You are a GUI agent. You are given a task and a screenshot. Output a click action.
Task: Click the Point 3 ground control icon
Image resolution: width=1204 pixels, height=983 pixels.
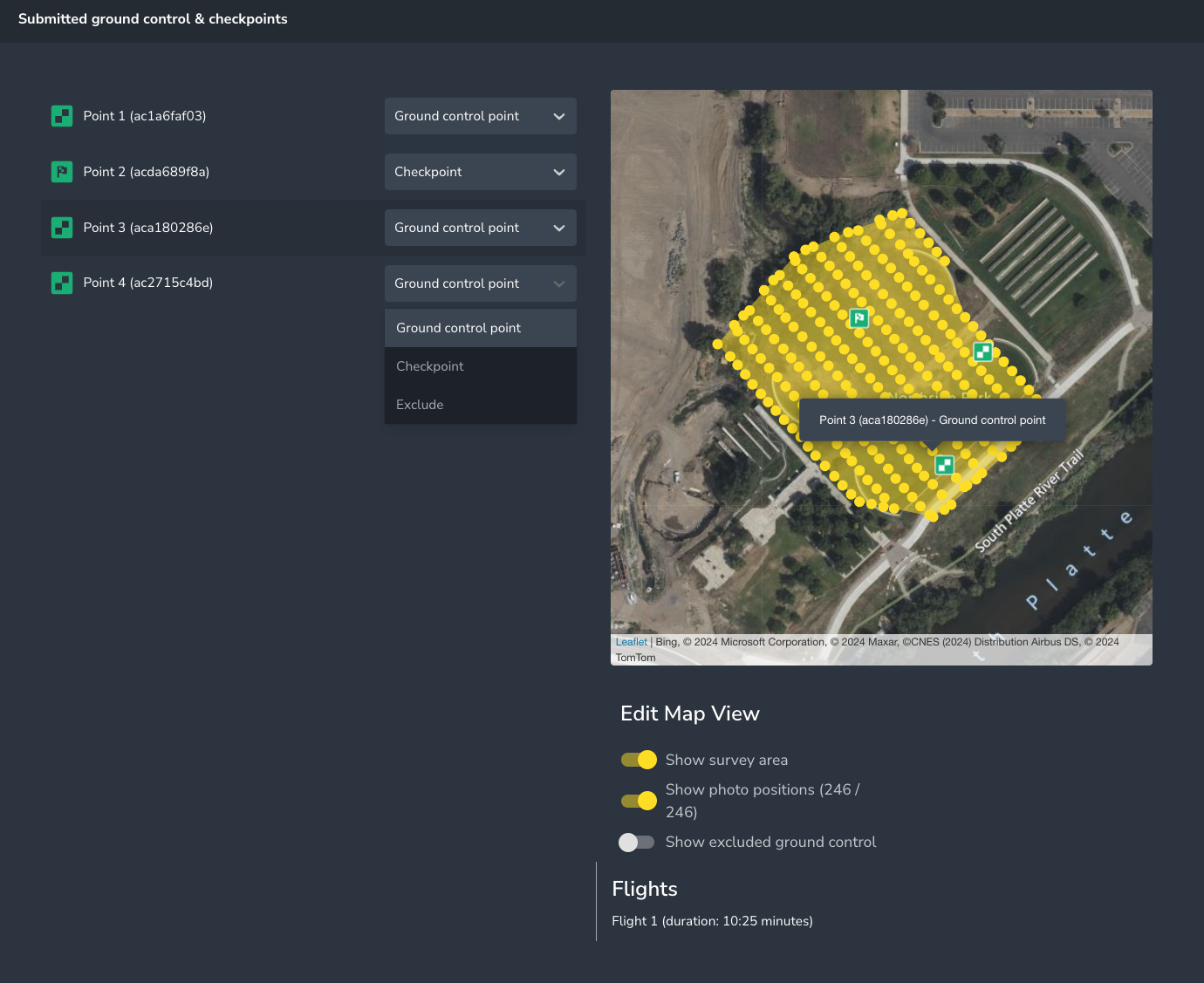[62, 228]
